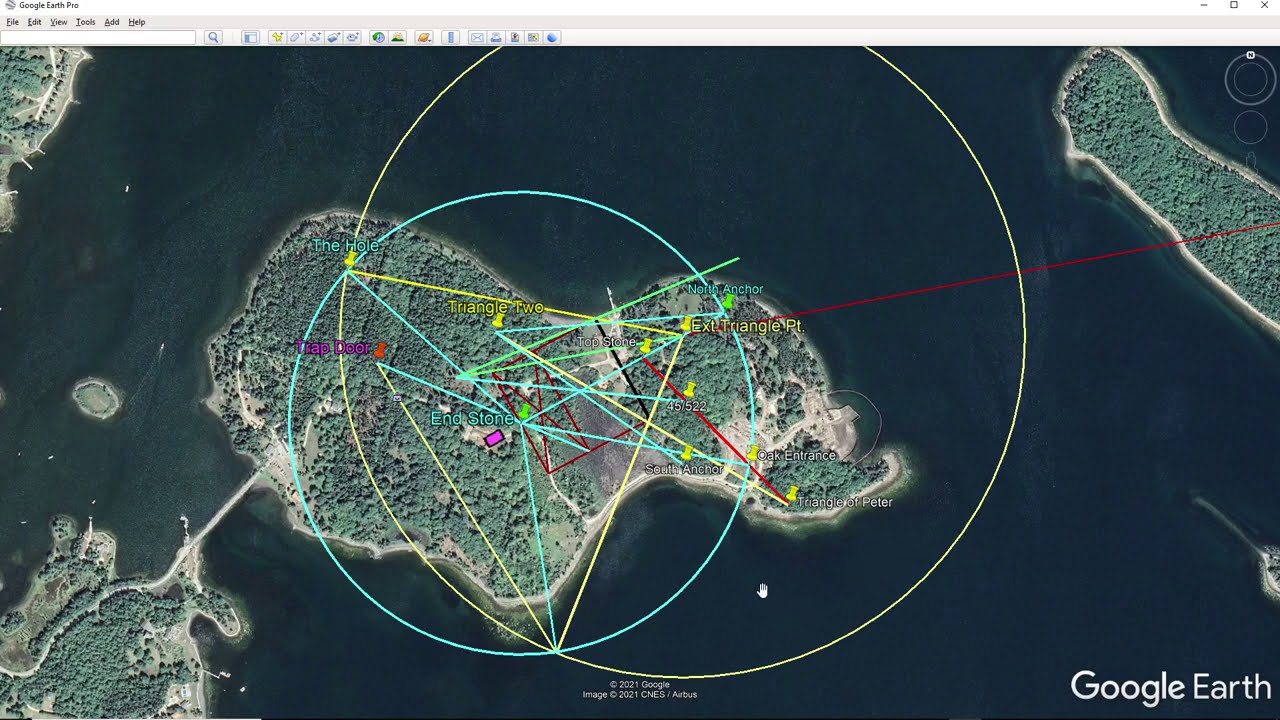Click the Record a Tour icon
1280x720 pixels.
click(x=353, y=37)
